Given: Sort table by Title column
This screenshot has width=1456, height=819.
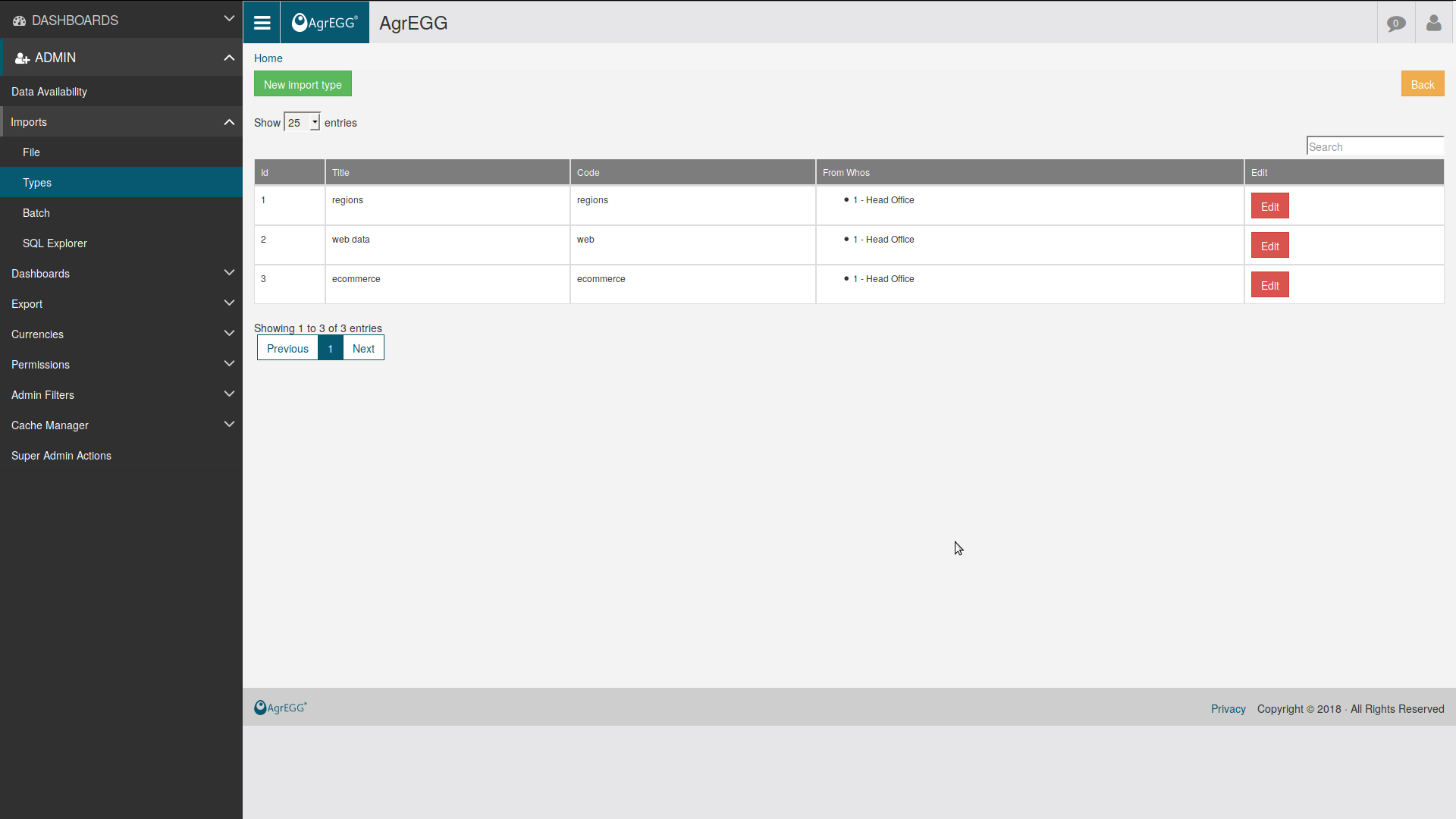Looking at the screenshot, I should (447, 172).
